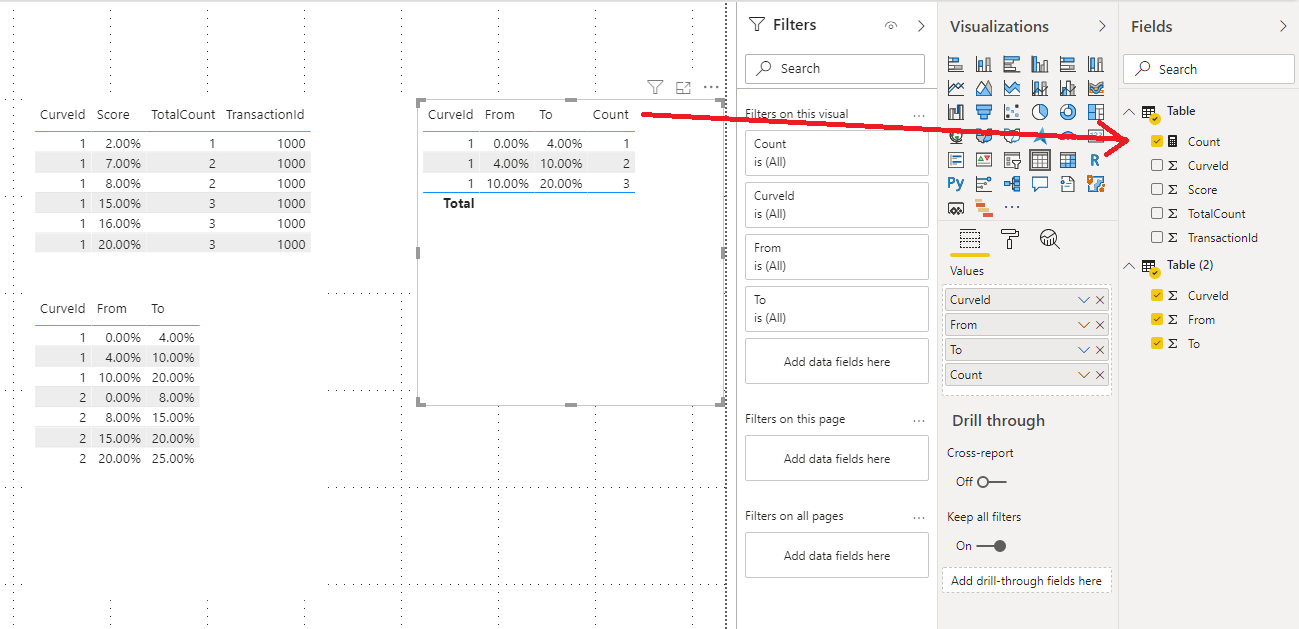Pick the 100% stacked bar chart visual
This screenshot has height=629, width=1299.
tap(1068, 64)
